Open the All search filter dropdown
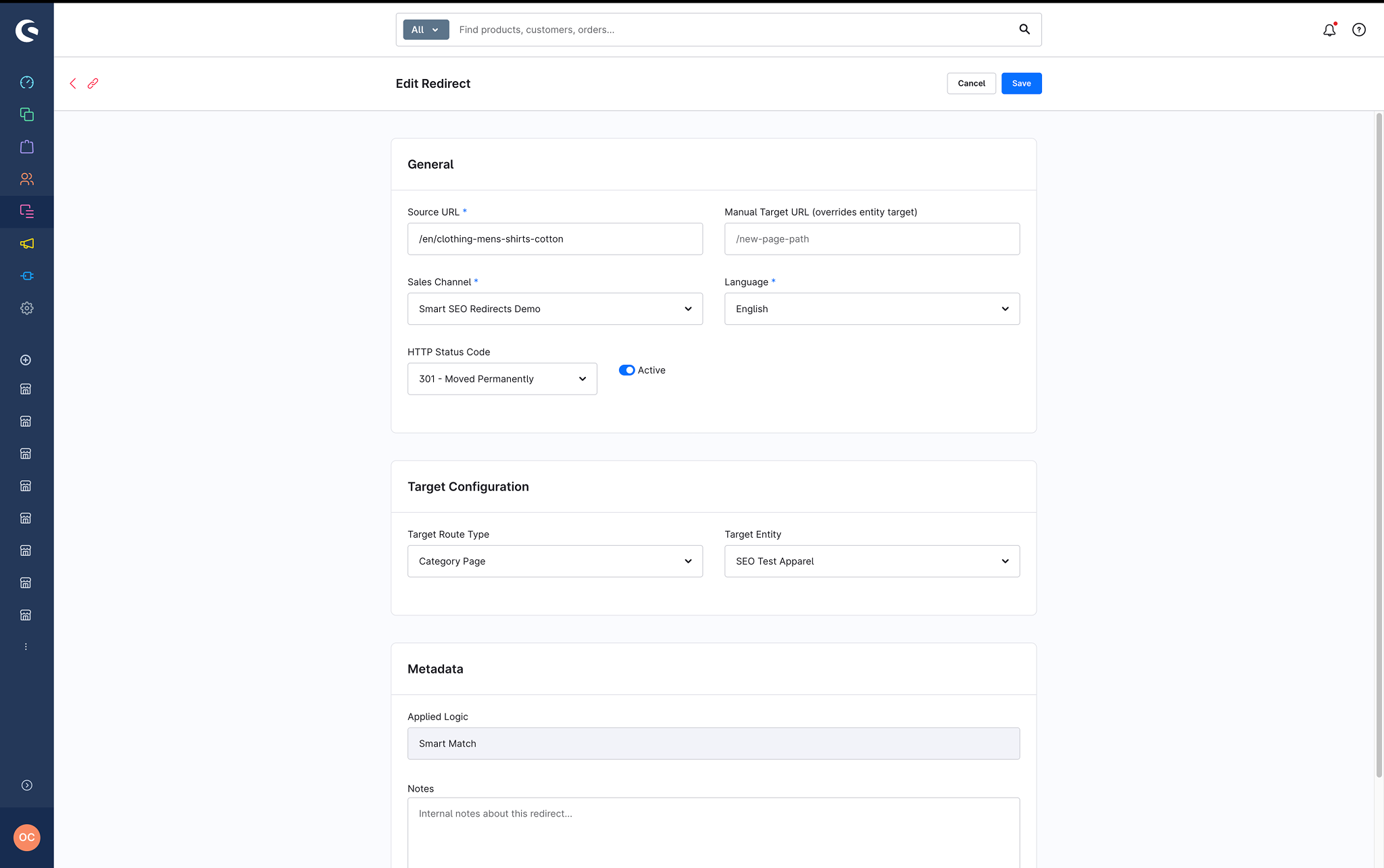This screenshot has width=1384, height=868. tap(426, 30)
